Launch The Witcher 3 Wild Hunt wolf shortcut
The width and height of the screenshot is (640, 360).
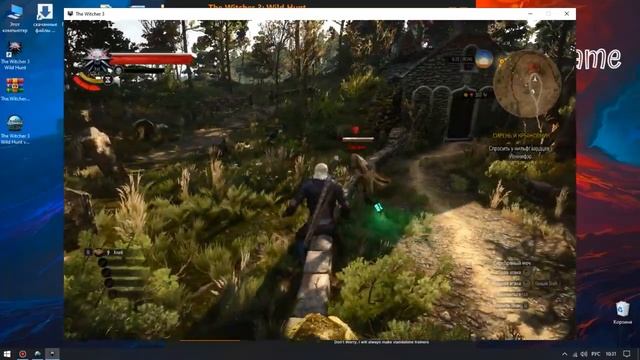pos(15,56)
